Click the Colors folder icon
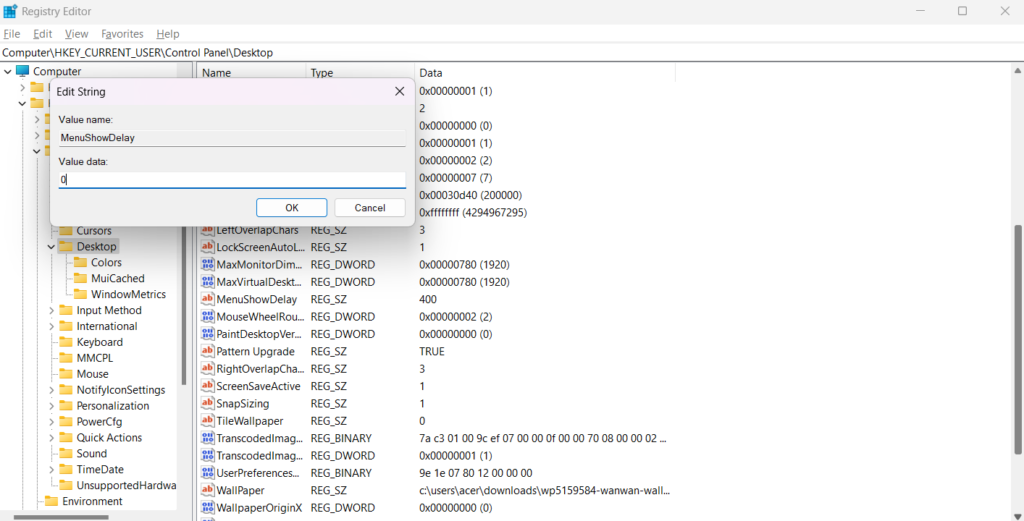The width and height of the screenshot is (1024, 521). 80,262
